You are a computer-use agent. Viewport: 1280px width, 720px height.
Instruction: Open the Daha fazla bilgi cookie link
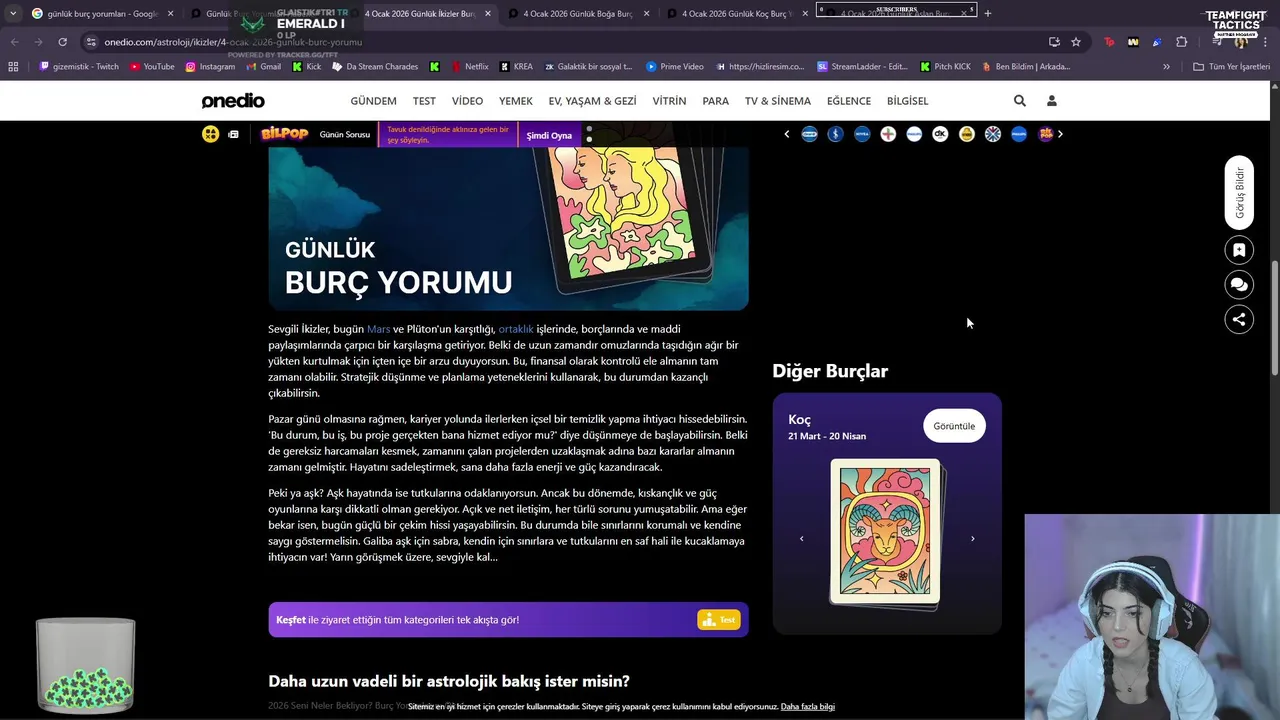[807, 707]
